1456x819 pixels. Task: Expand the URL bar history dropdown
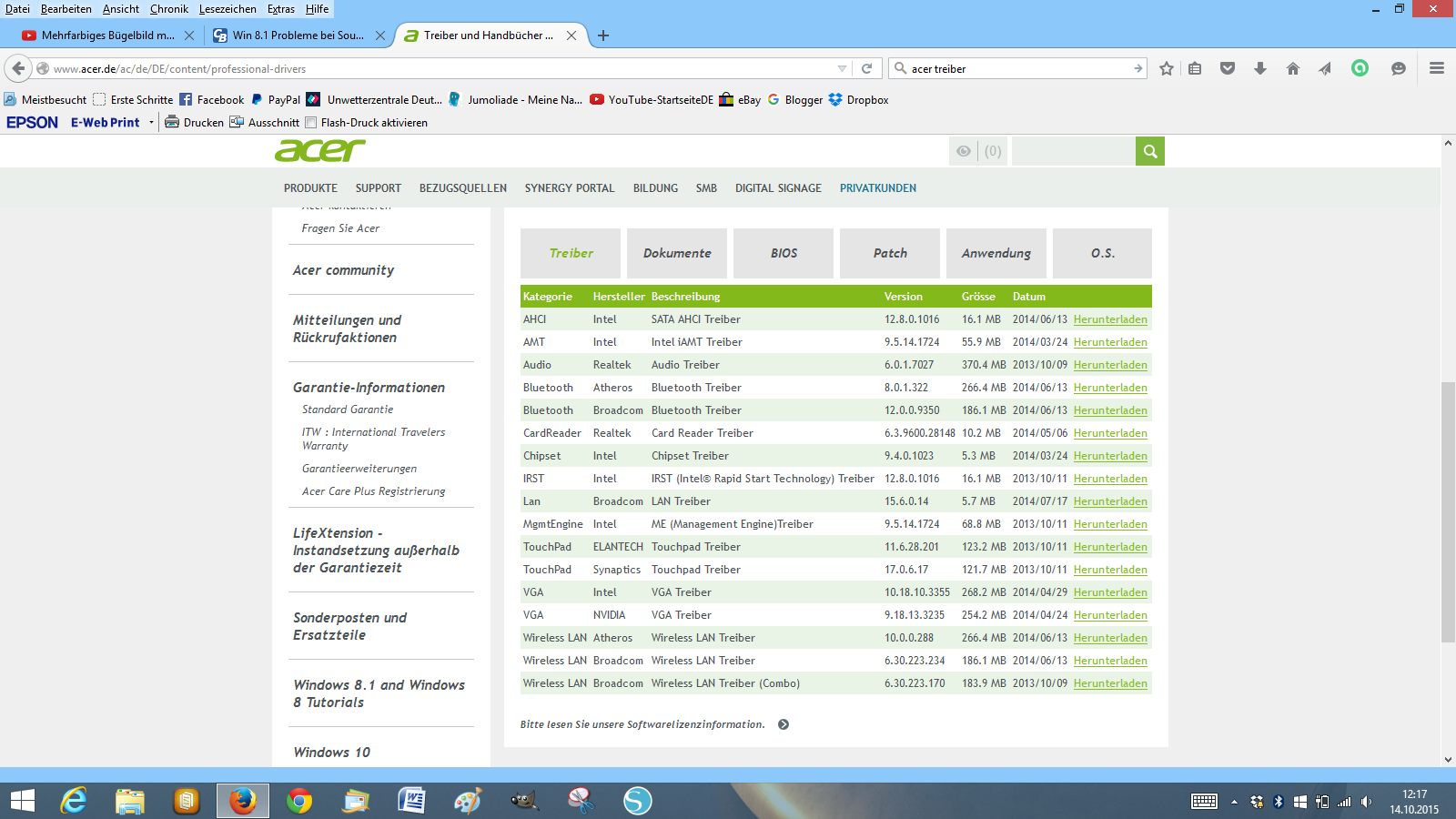(x=842, y=68)
